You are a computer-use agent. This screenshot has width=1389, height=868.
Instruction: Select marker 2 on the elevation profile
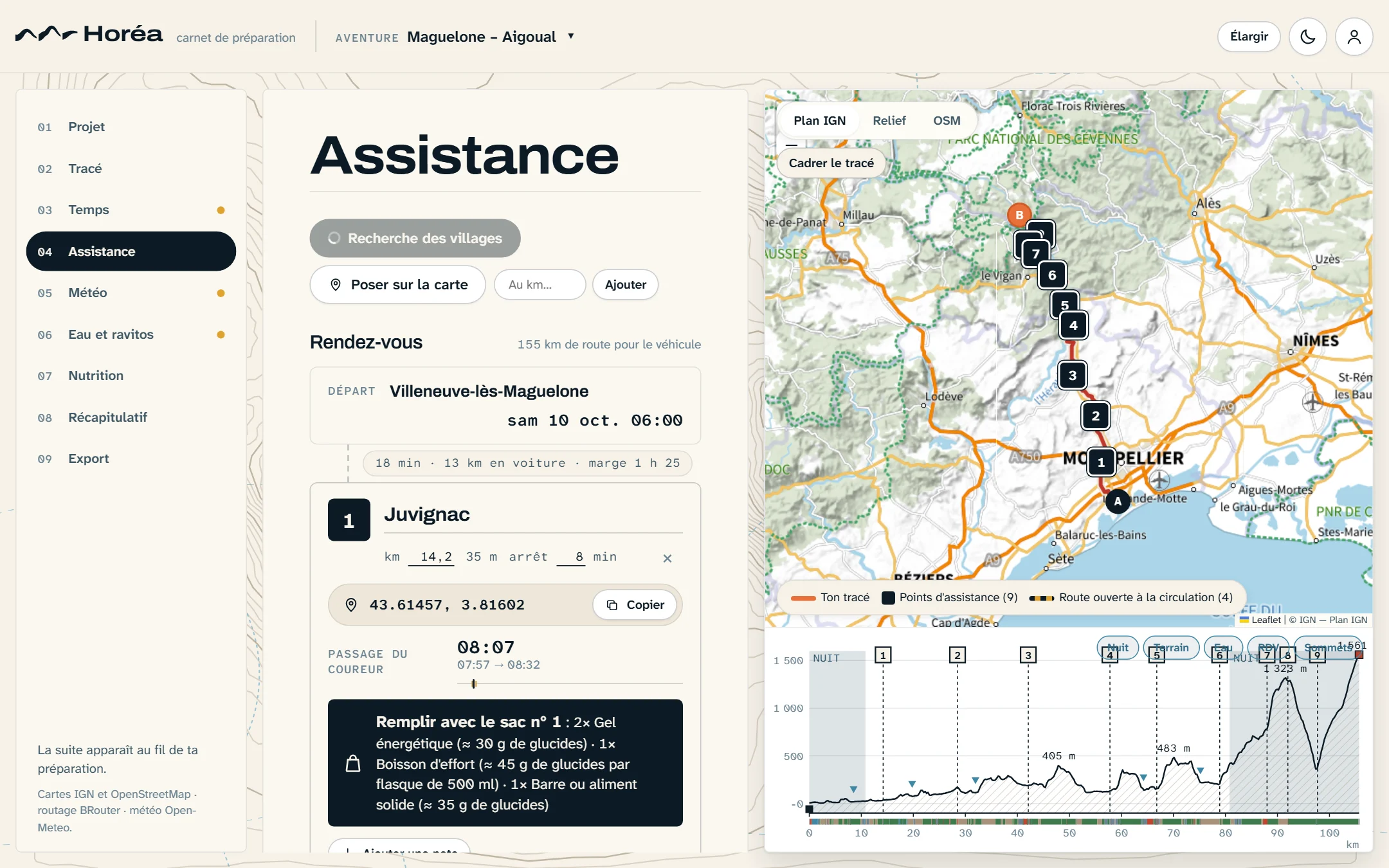(x=957, y=655)
